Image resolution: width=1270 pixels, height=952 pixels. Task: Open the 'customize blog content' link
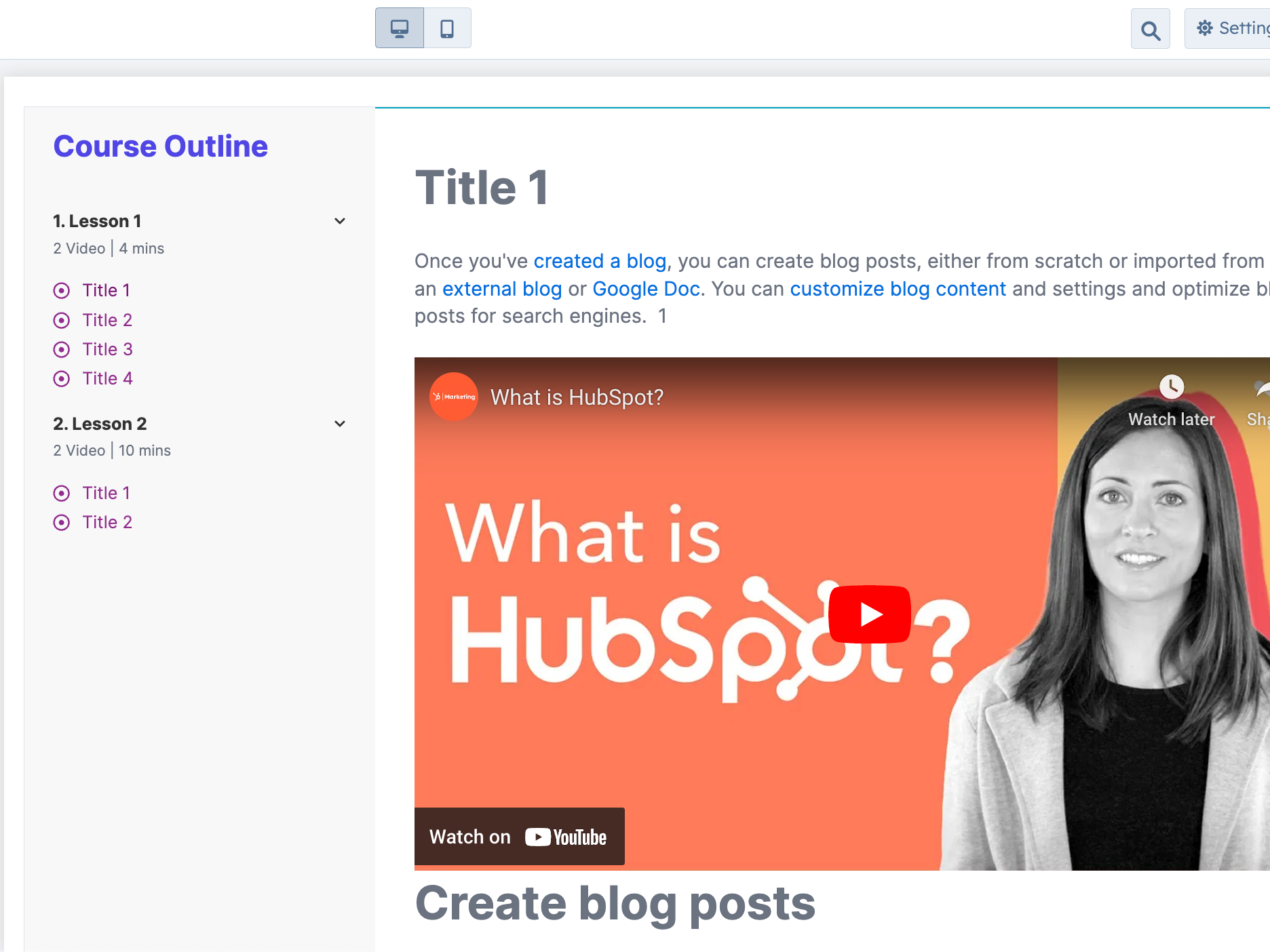coord(898,289)
